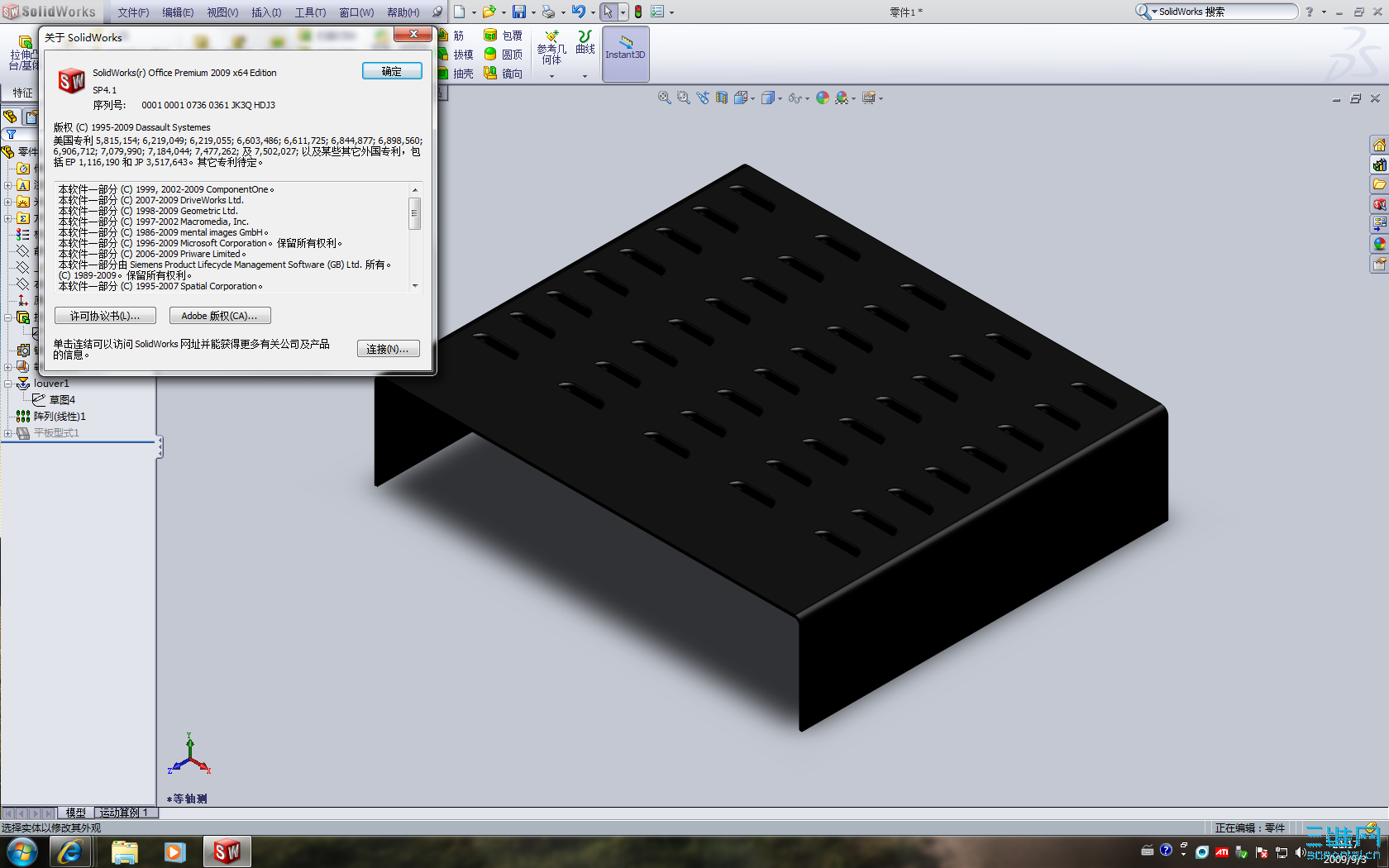Open Windows Media Player from taskbar
The width and height of the screenshot is (1389, 868).
pos(174,851)
